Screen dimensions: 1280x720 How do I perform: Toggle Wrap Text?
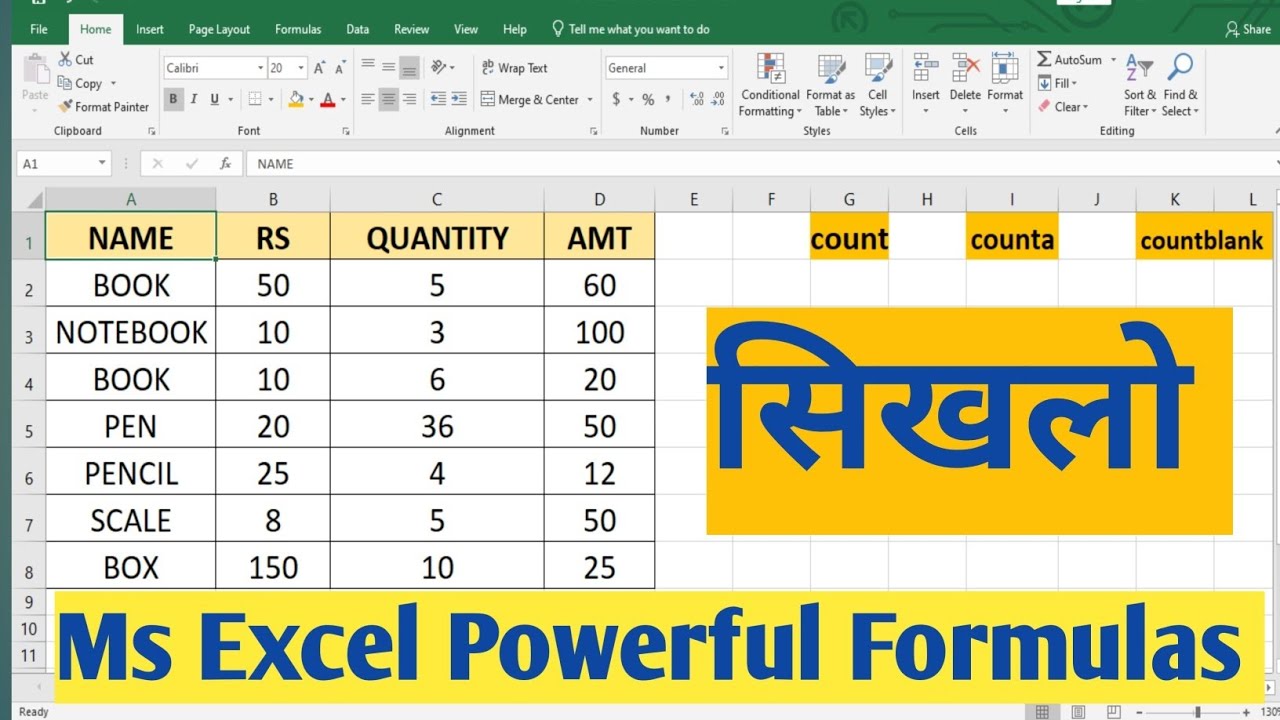tap(515, 68)
